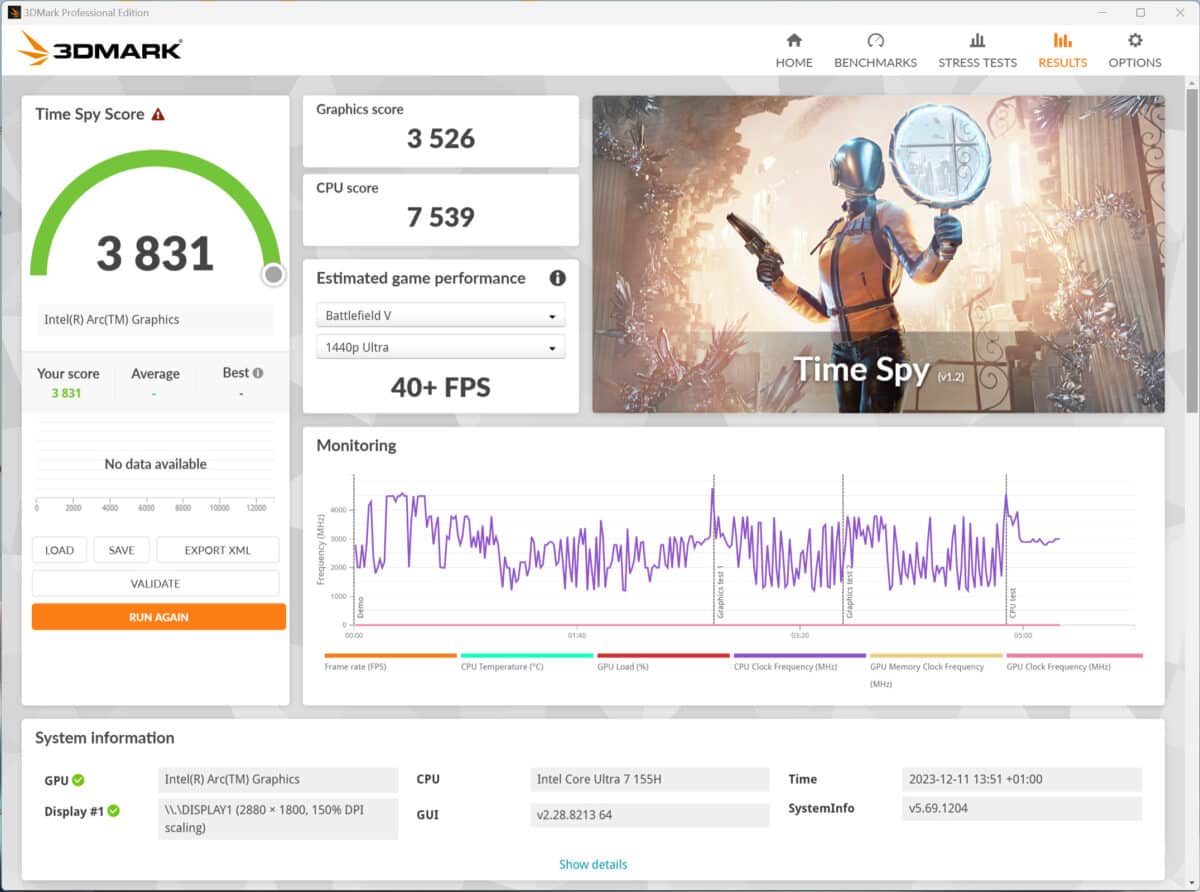This screenshot has height=892, width=1200.
Task: Click the Monitoring section heading
Action: coord(356,446)
